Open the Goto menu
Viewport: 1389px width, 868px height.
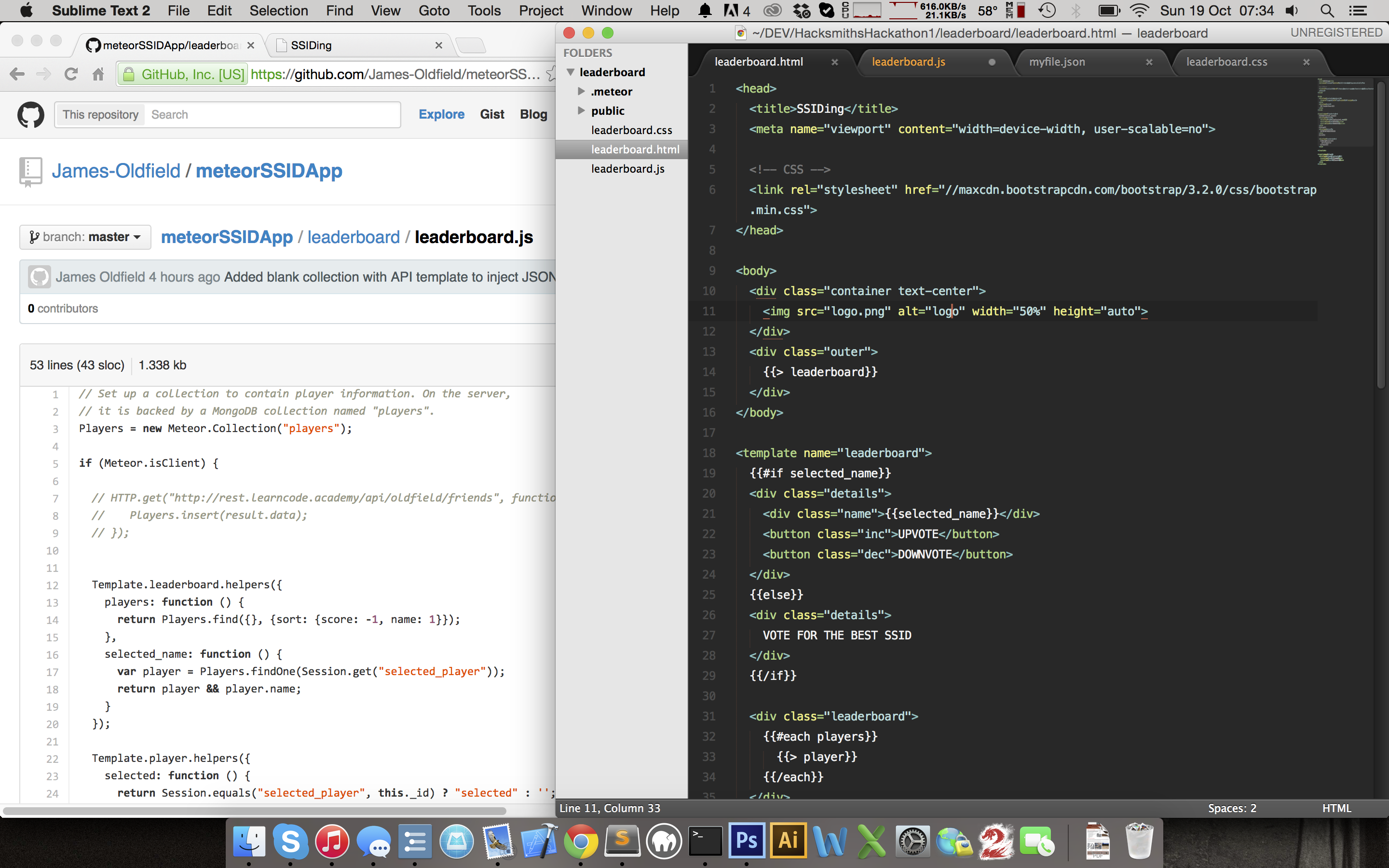pyautogui.click(x=434, y=11)
